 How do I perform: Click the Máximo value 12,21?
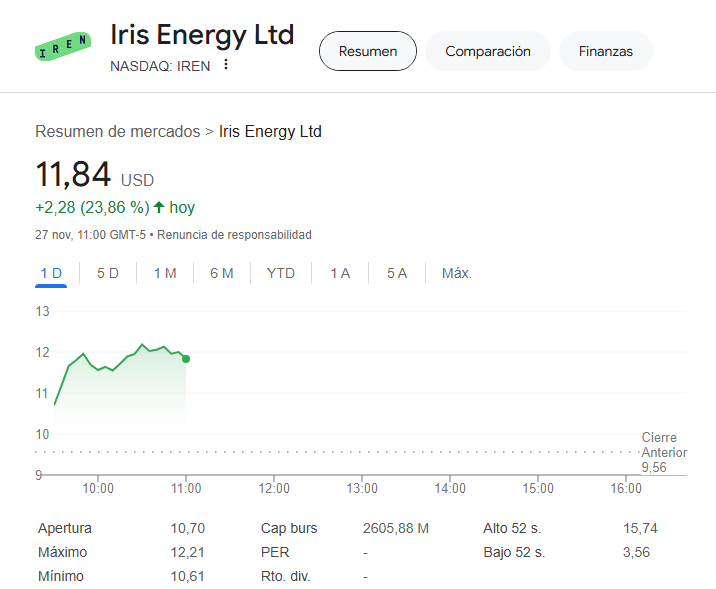[x=188, y=552]
